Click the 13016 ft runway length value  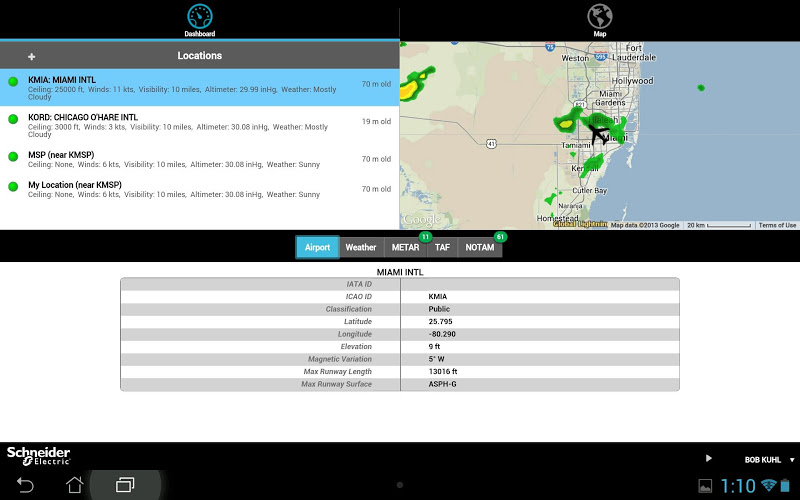(443, 371)
